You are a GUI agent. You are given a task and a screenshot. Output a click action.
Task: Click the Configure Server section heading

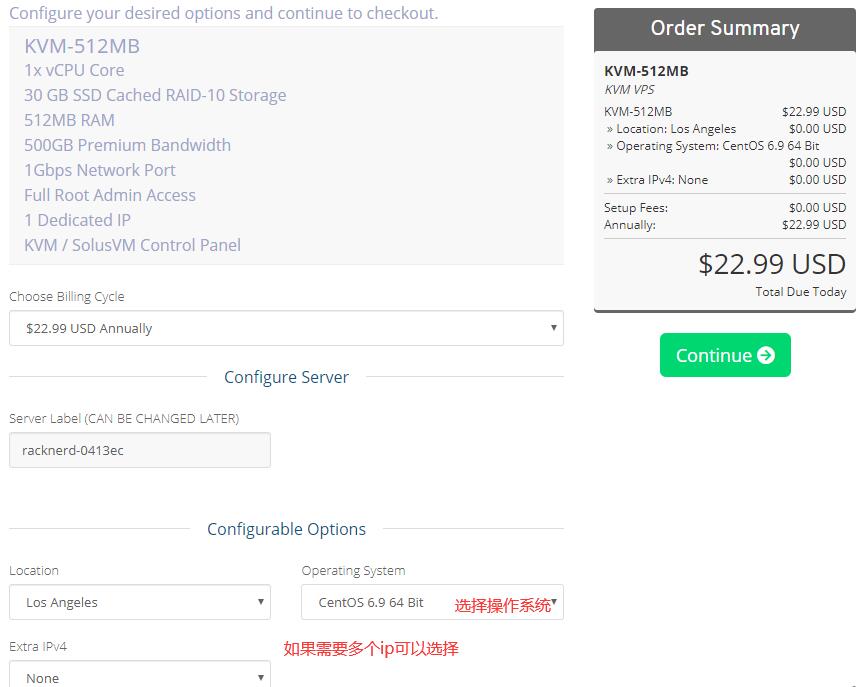(286, 377)
